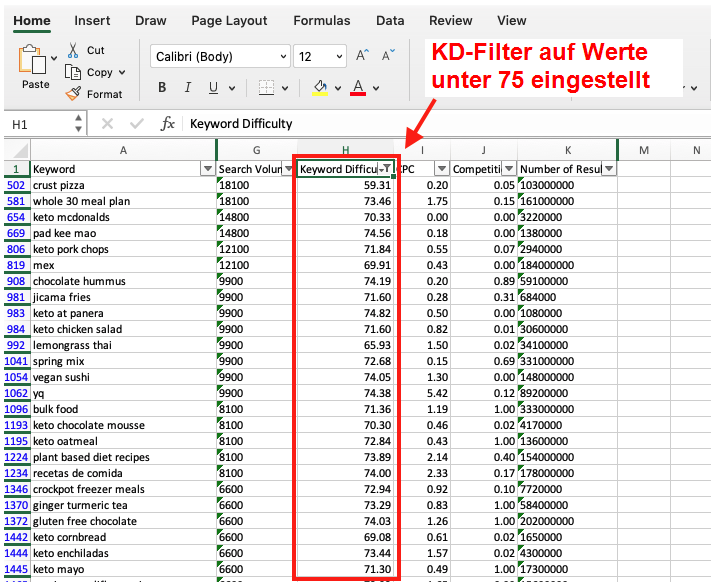Click the cell 'whole 30 meal plan'

click(x=123, y=201)
